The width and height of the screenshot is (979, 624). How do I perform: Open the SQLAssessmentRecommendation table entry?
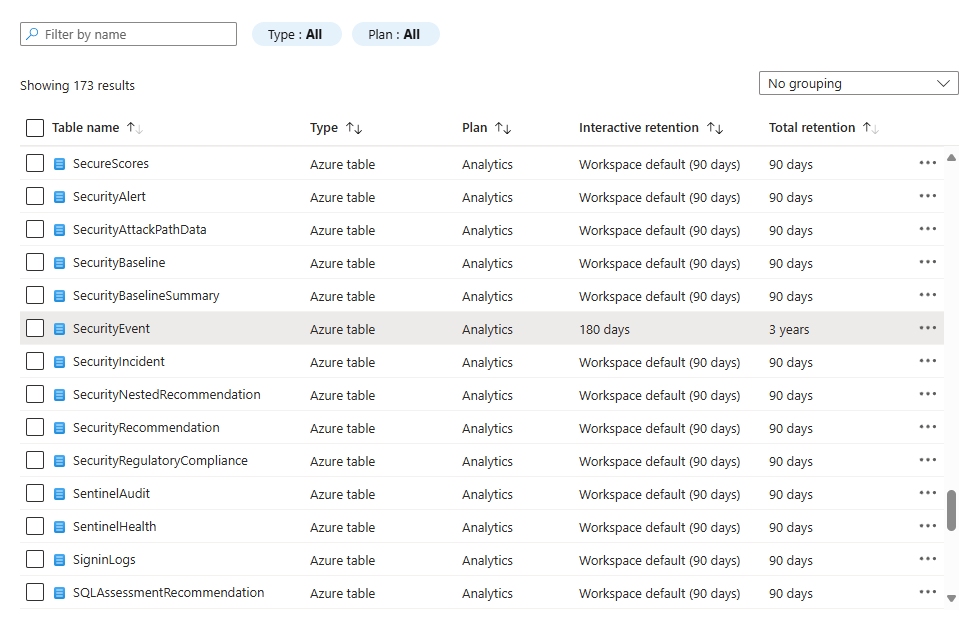point(168,593)
